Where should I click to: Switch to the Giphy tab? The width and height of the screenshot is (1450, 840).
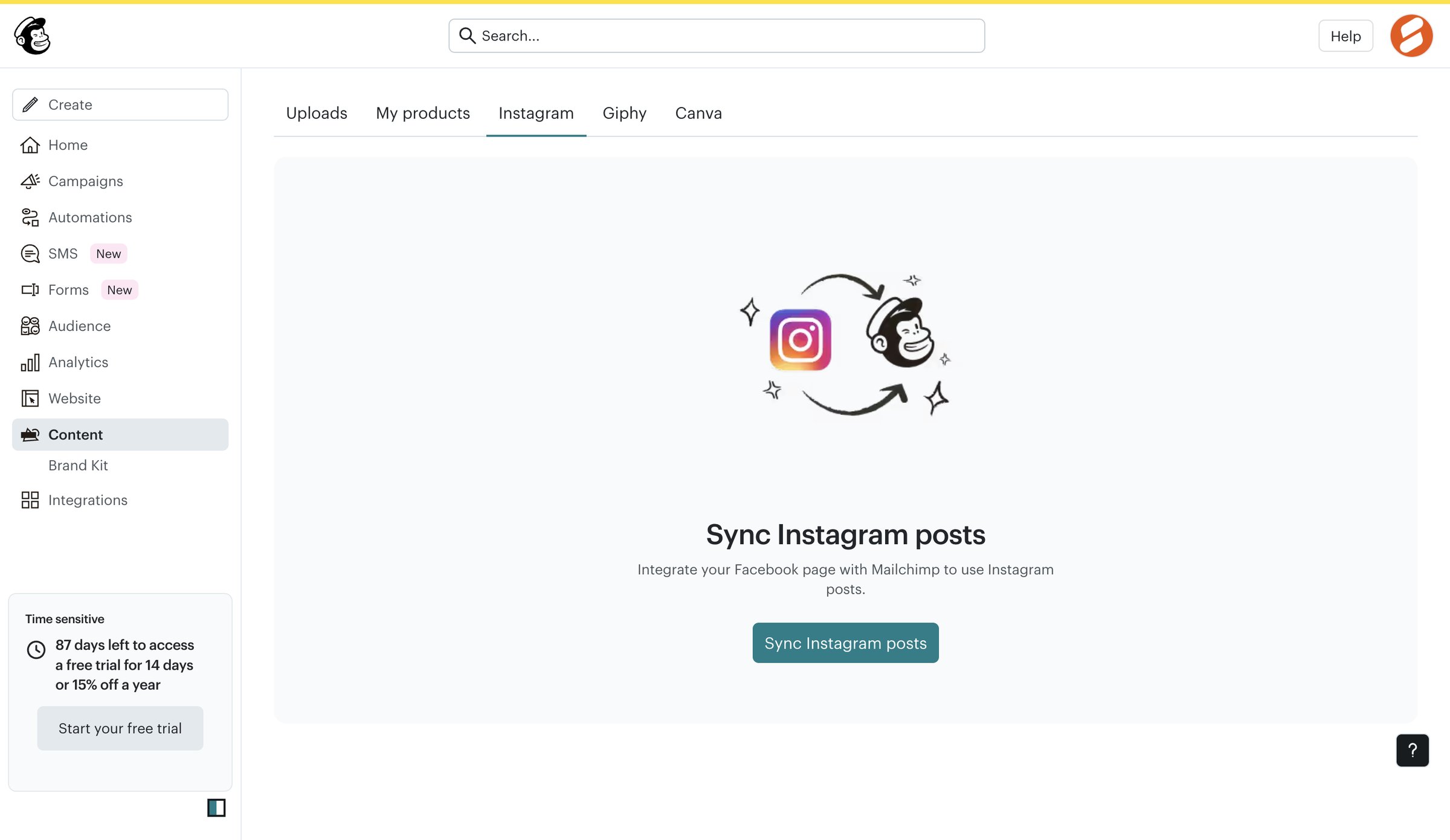[624, 113]
